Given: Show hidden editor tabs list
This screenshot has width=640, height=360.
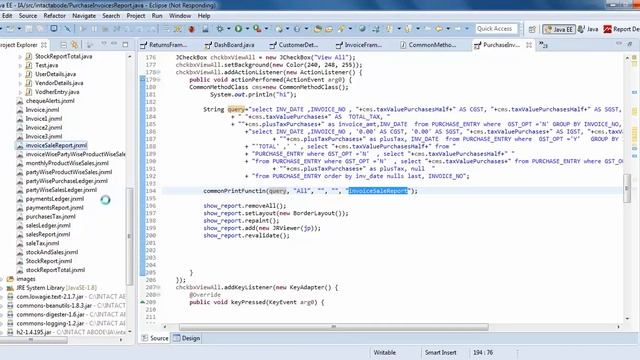Looking at the screenshot, I should (543, 44).
